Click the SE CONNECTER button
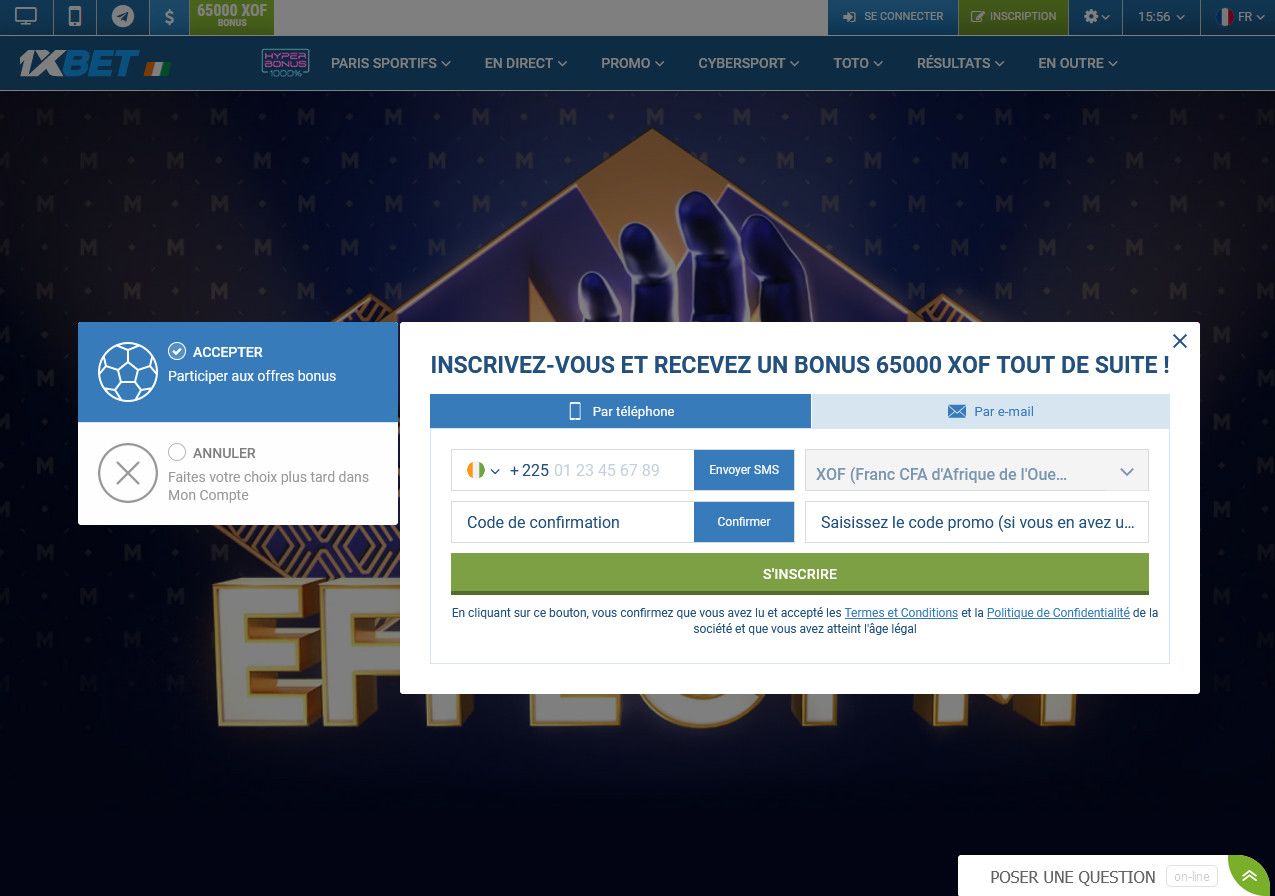Viewport: 1275px width, 896px height. click(x=892, y=17)
